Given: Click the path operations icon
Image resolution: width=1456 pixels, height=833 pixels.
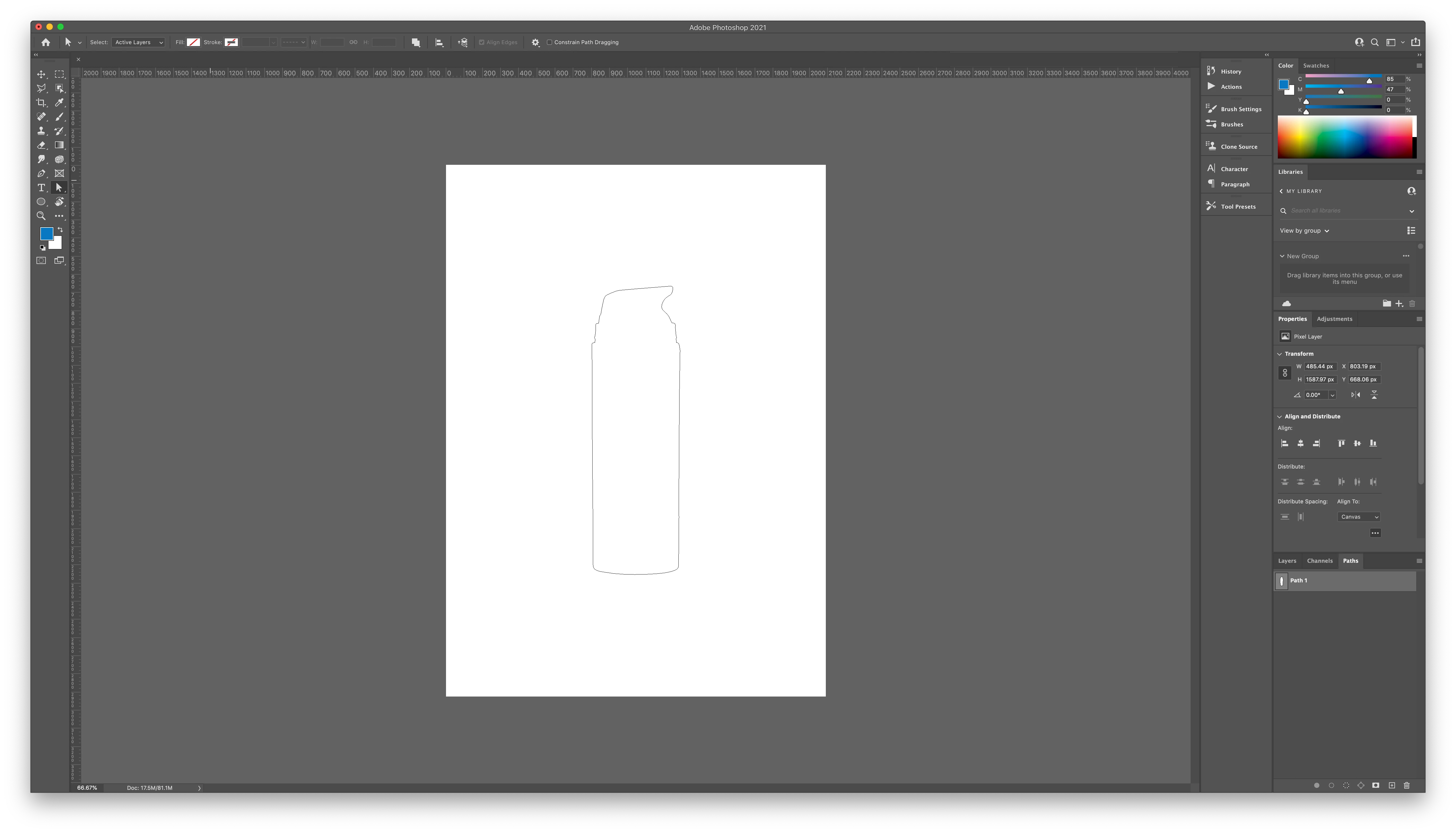Looking at the screenshot, I should point(416,42).
